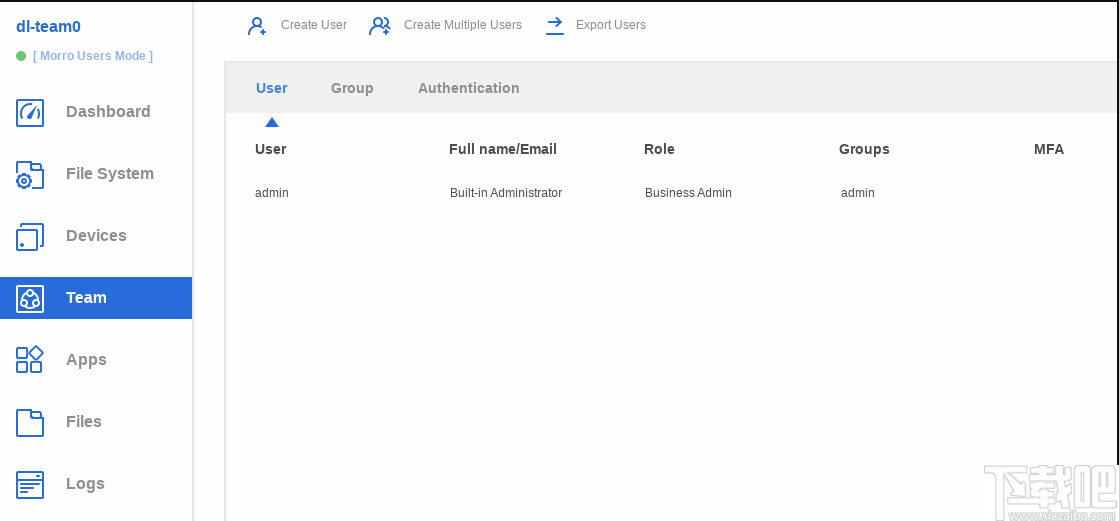Click the Dashboard gauge icon
The image size is (1119, 521).
[30, 112]
